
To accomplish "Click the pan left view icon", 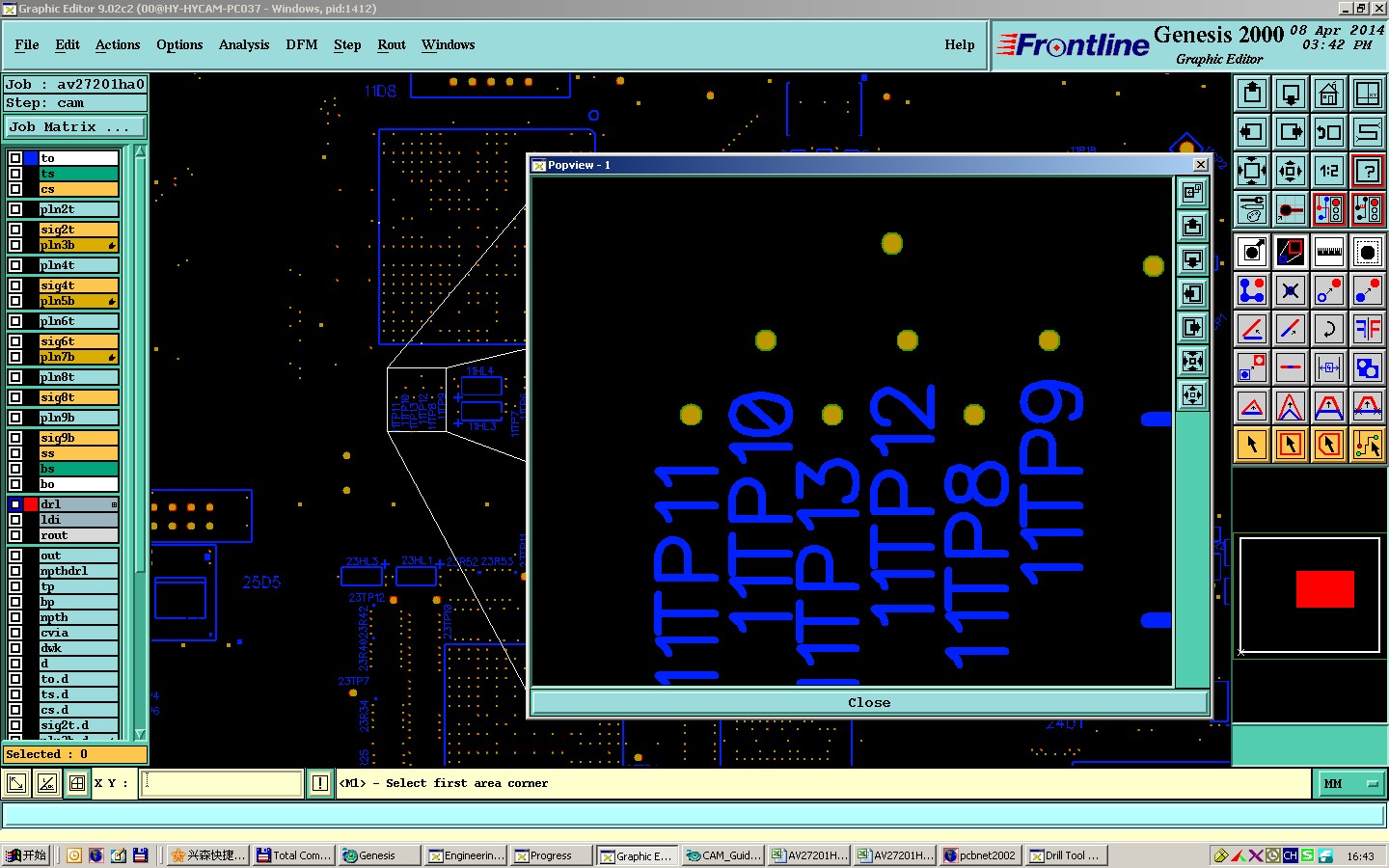I will [x=1252, y=132].
